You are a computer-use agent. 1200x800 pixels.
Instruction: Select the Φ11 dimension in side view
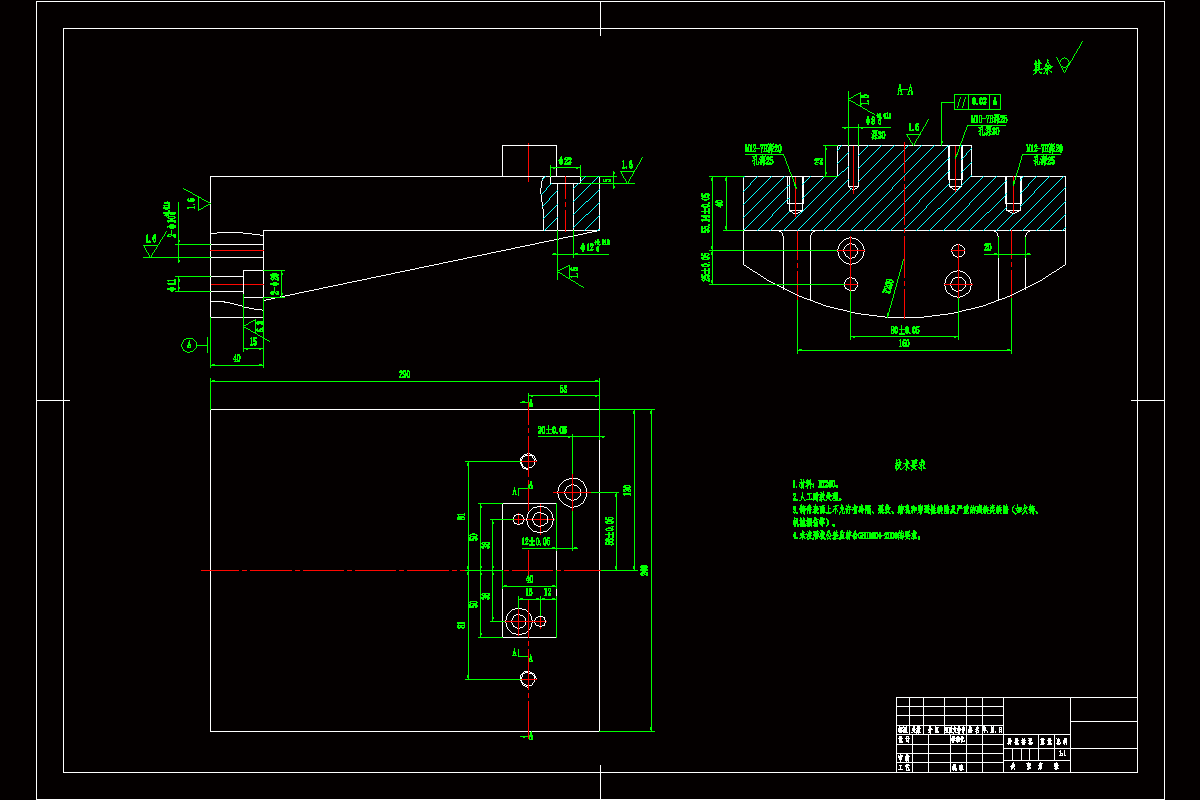pos(172,285)
